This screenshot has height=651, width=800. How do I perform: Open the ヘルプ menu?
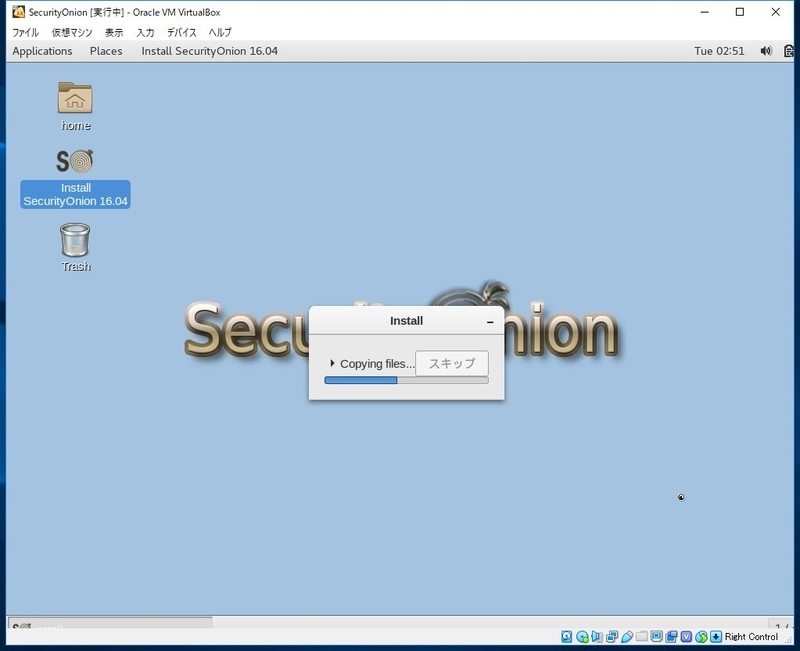(220, 32)
